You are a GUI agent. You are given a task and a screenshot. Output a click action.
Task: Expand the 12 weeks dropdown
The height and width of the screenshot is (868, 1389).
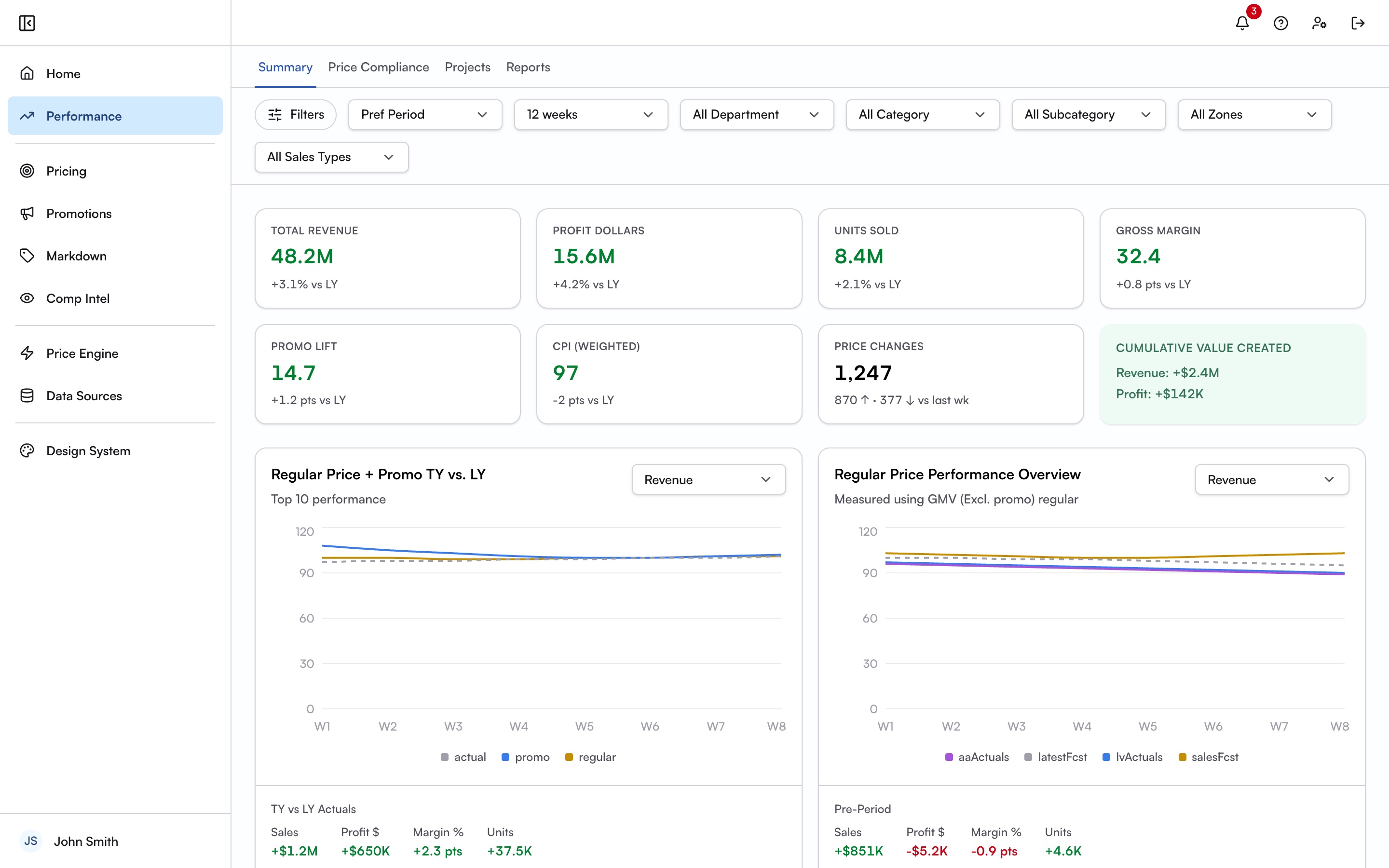point(591,115)
